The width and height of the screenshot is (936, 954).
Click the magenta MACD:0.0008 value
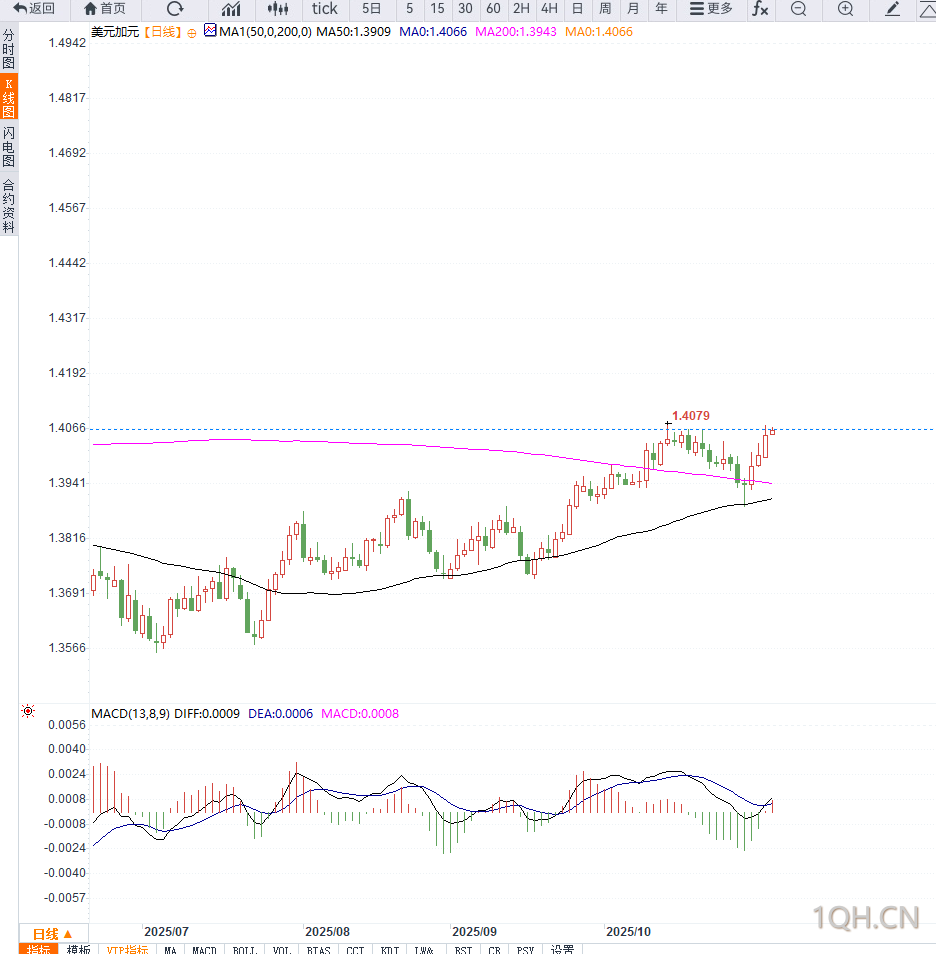pos(360,714)
